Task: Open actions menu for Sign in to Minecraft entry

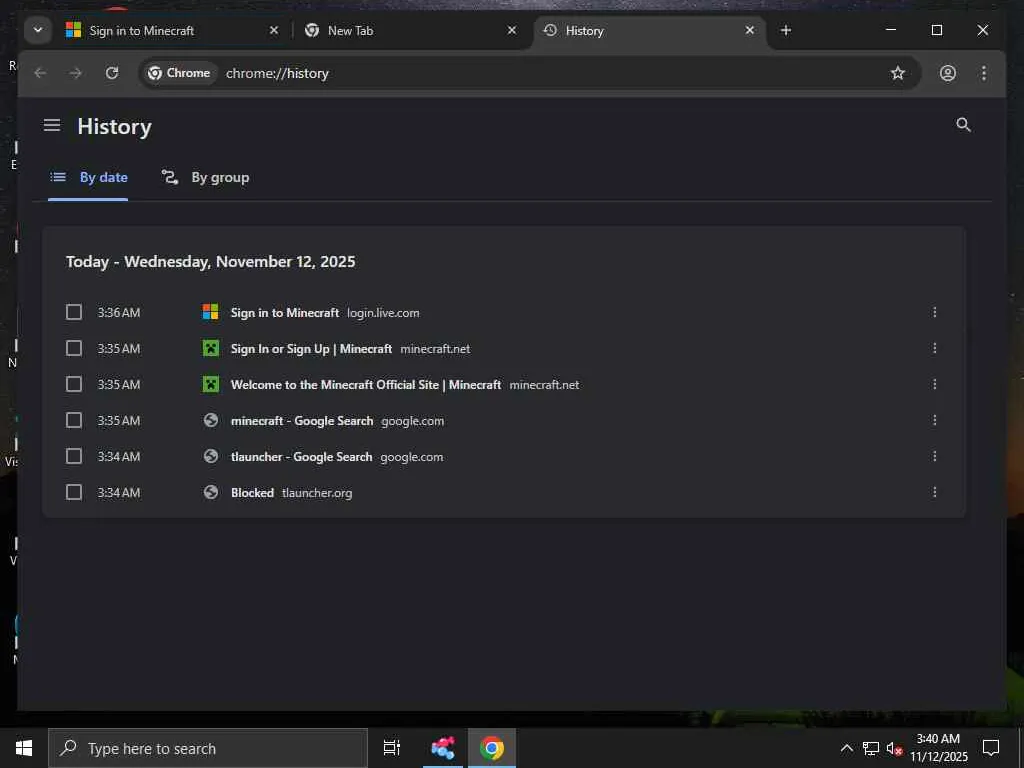Action: pyautogui.click(x=935, y=312)
